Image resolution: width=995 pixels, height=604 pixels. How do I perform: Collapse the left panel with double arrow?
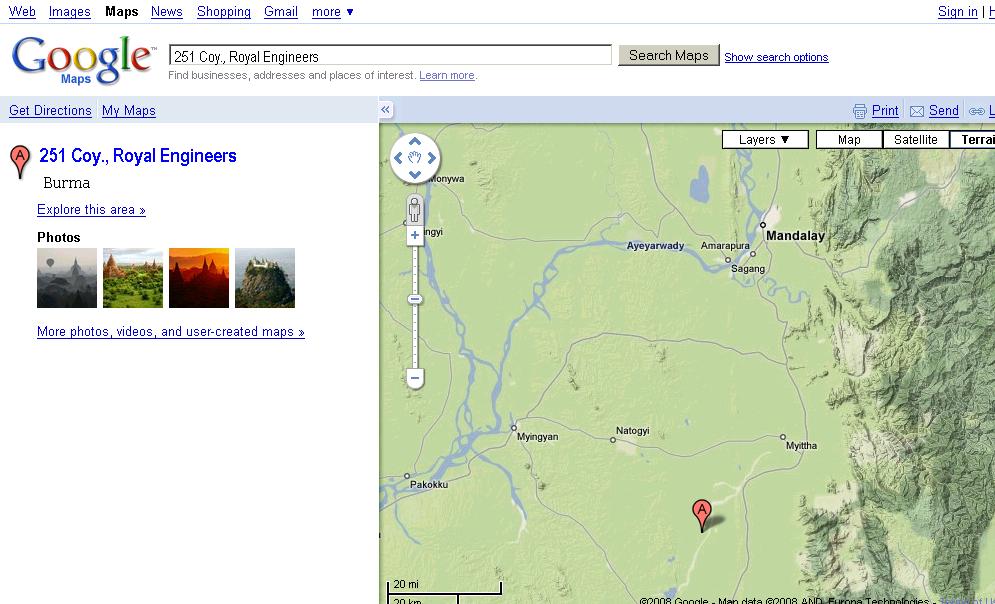tap(385, 110)
